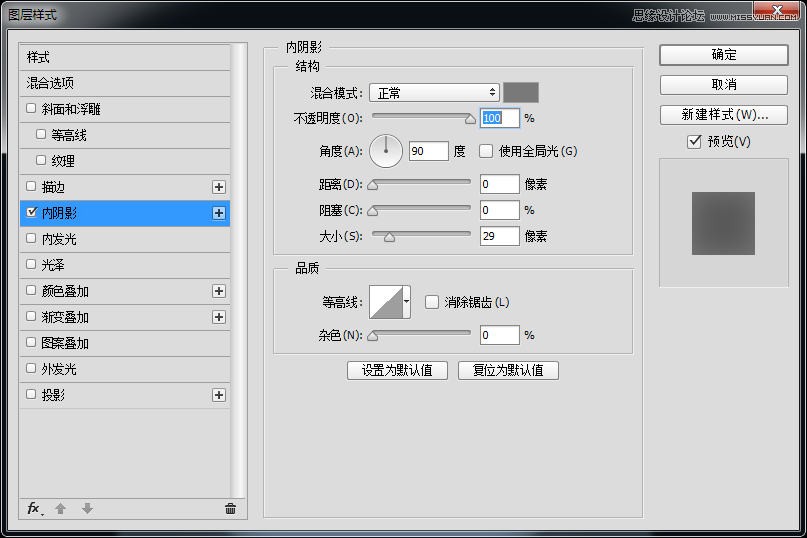Click the 不透明度 value field showing 100
Viewport: 807px width, 538px height.
point(500,118)
